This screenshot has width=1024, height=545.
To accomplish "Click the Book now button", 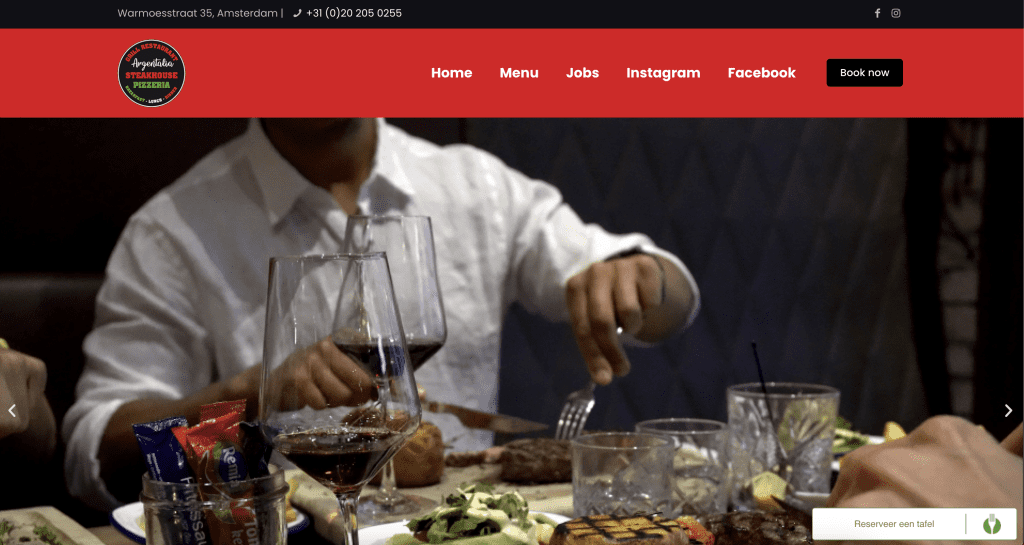I will (865, 72).
